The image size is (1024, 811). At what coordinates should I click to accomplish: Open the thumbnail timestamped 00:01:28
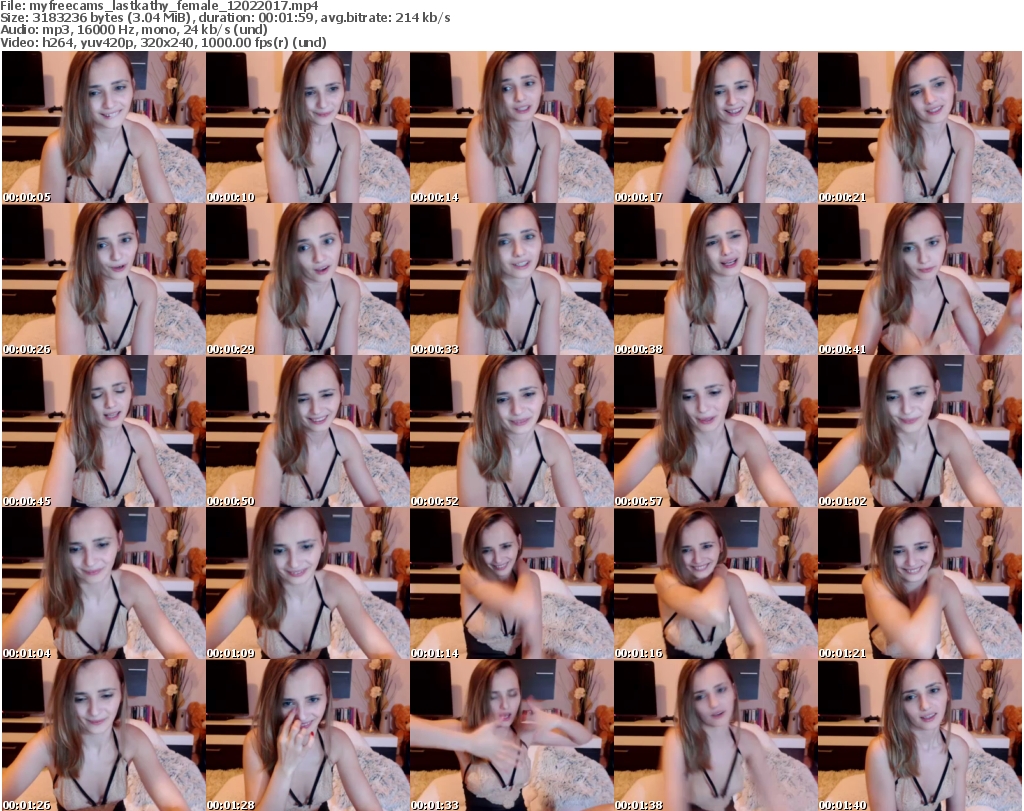tap(308, 735)
